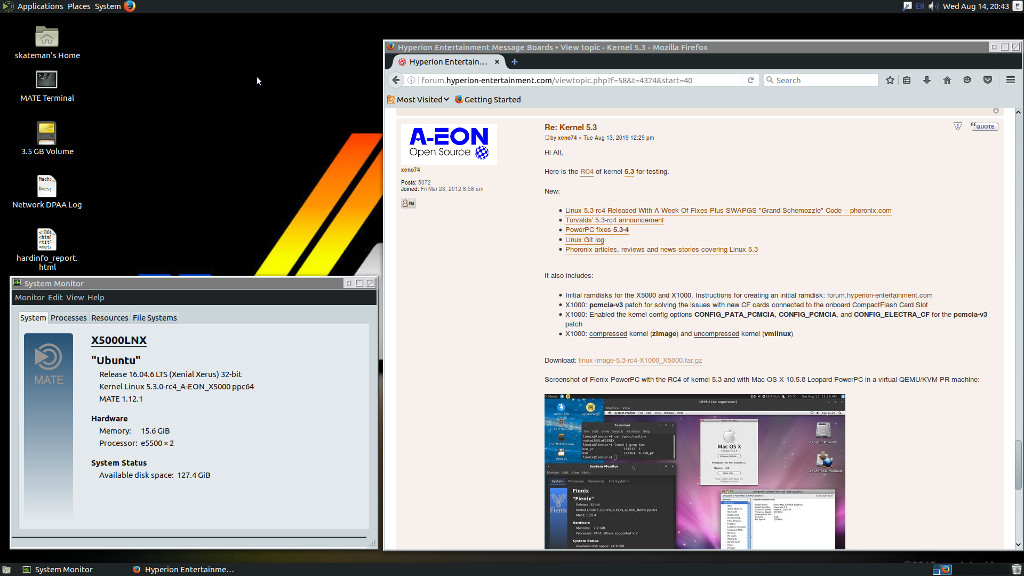This screenshot has height=576, width=1024.
Task: Click the EN keyboard layout indicator
Action: click(x=920, y=6)
